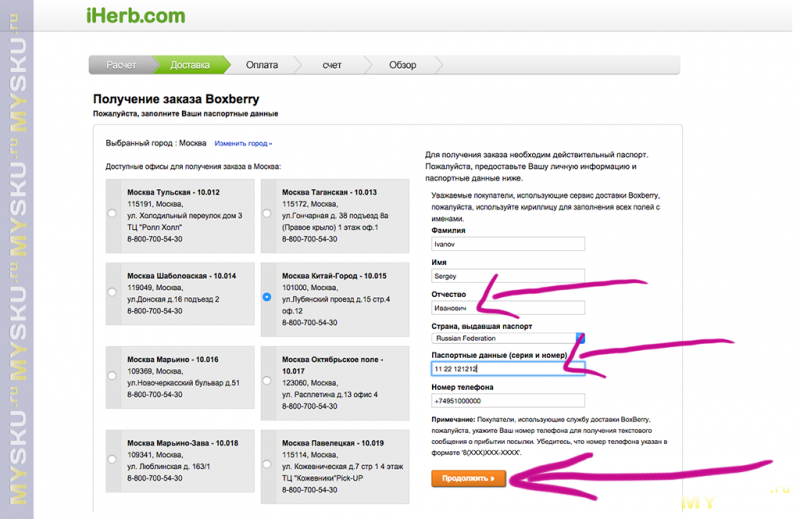Open the passport country dropdown arrow
Screen dimensions: 800x519
580,338
